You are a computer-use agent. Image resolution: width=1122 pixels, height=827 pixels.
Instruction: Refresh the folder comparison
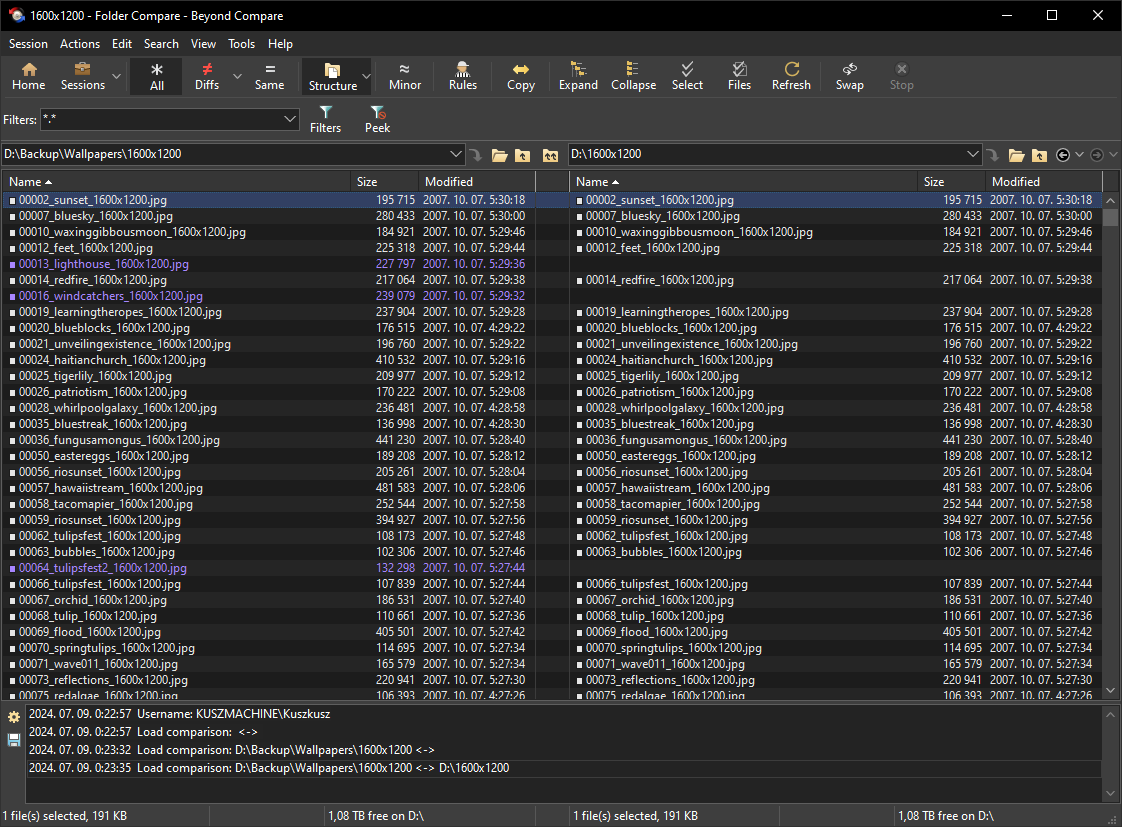pyautogui.click(x=791, y=77)
